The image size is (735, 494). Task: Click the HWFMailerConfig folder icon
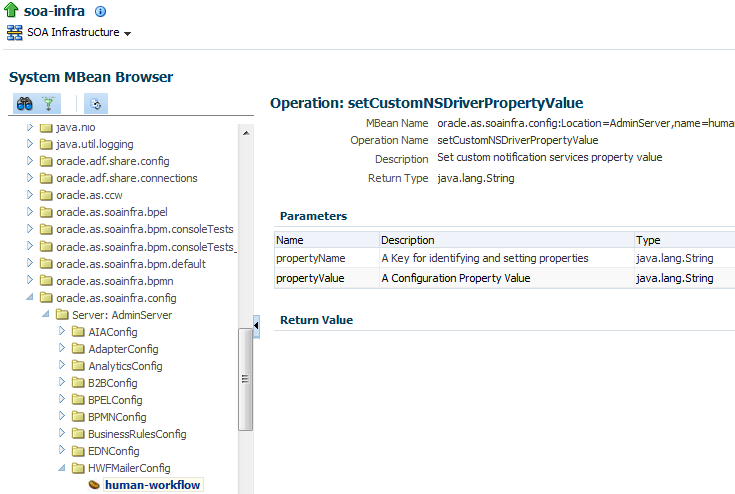coord(78,468)
